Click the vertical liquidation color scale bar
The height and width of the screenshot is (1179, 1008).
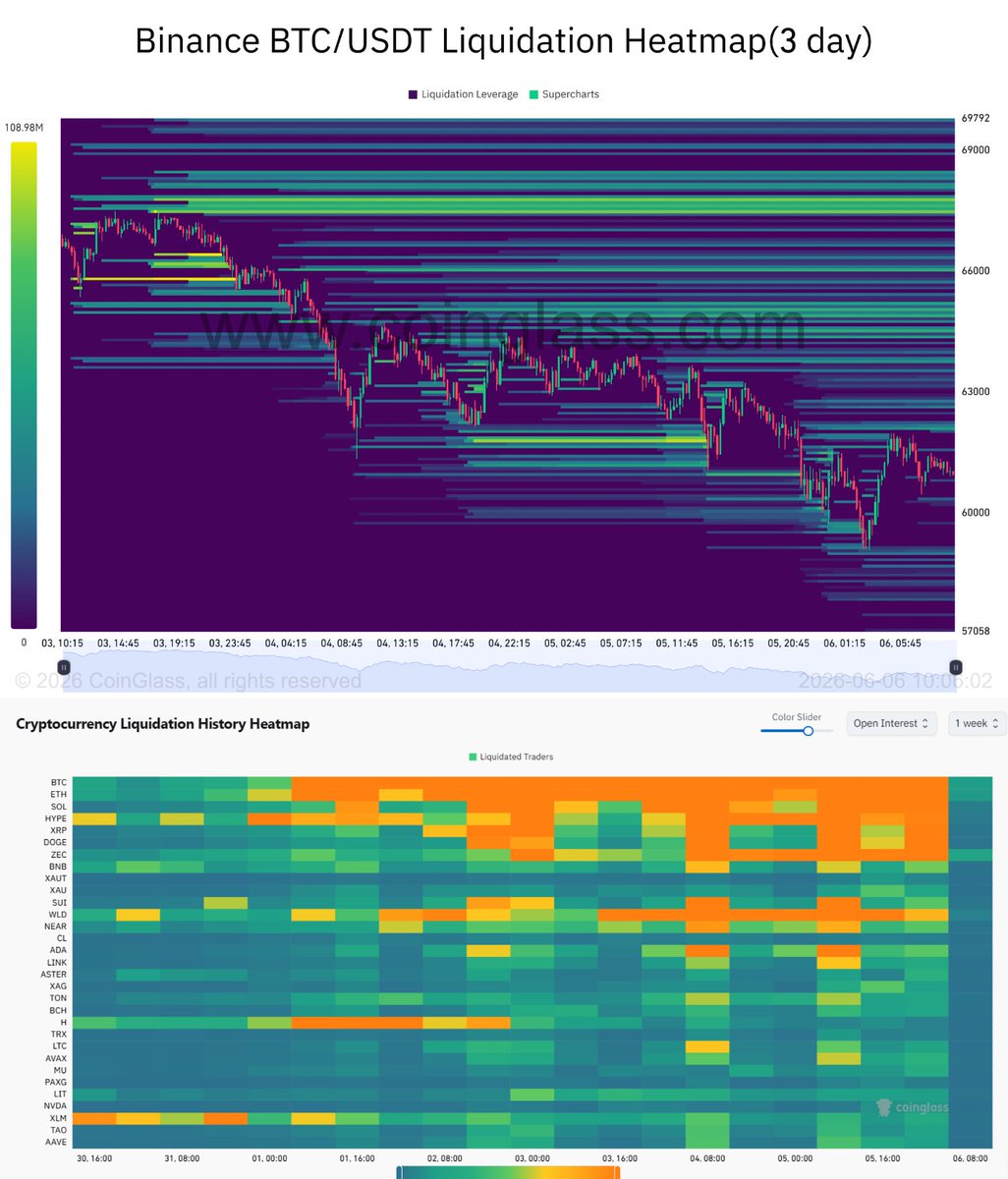24,385
